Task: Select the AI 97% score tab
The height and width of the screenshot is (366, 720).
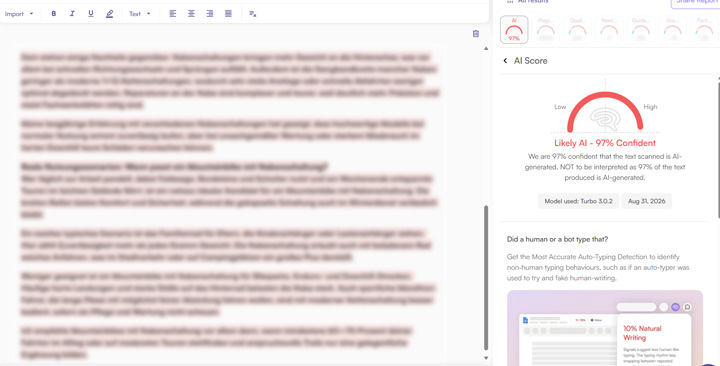Action: coord(514,30)
